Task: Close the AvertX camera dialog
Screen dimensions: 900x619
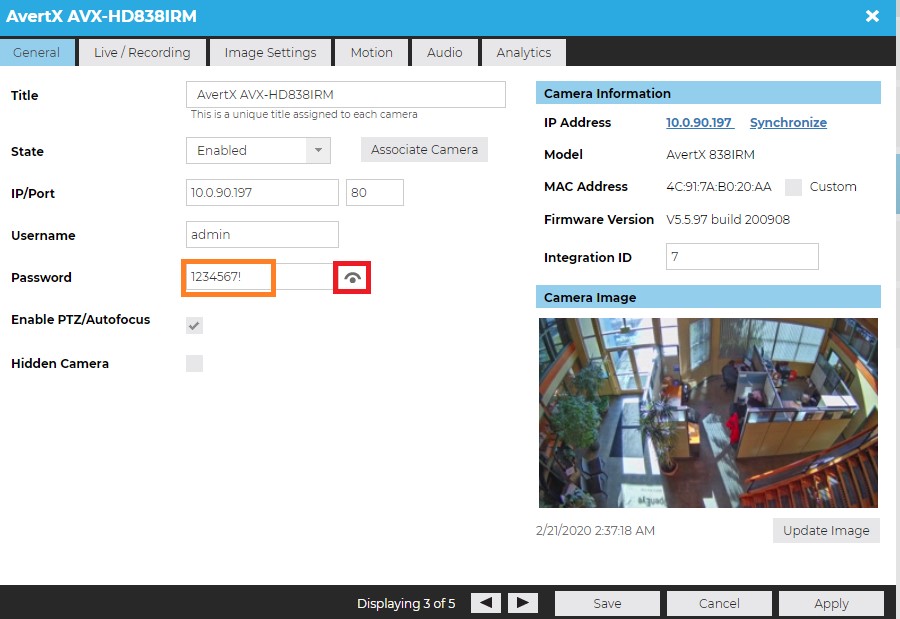Action: [x=872, y=16]
